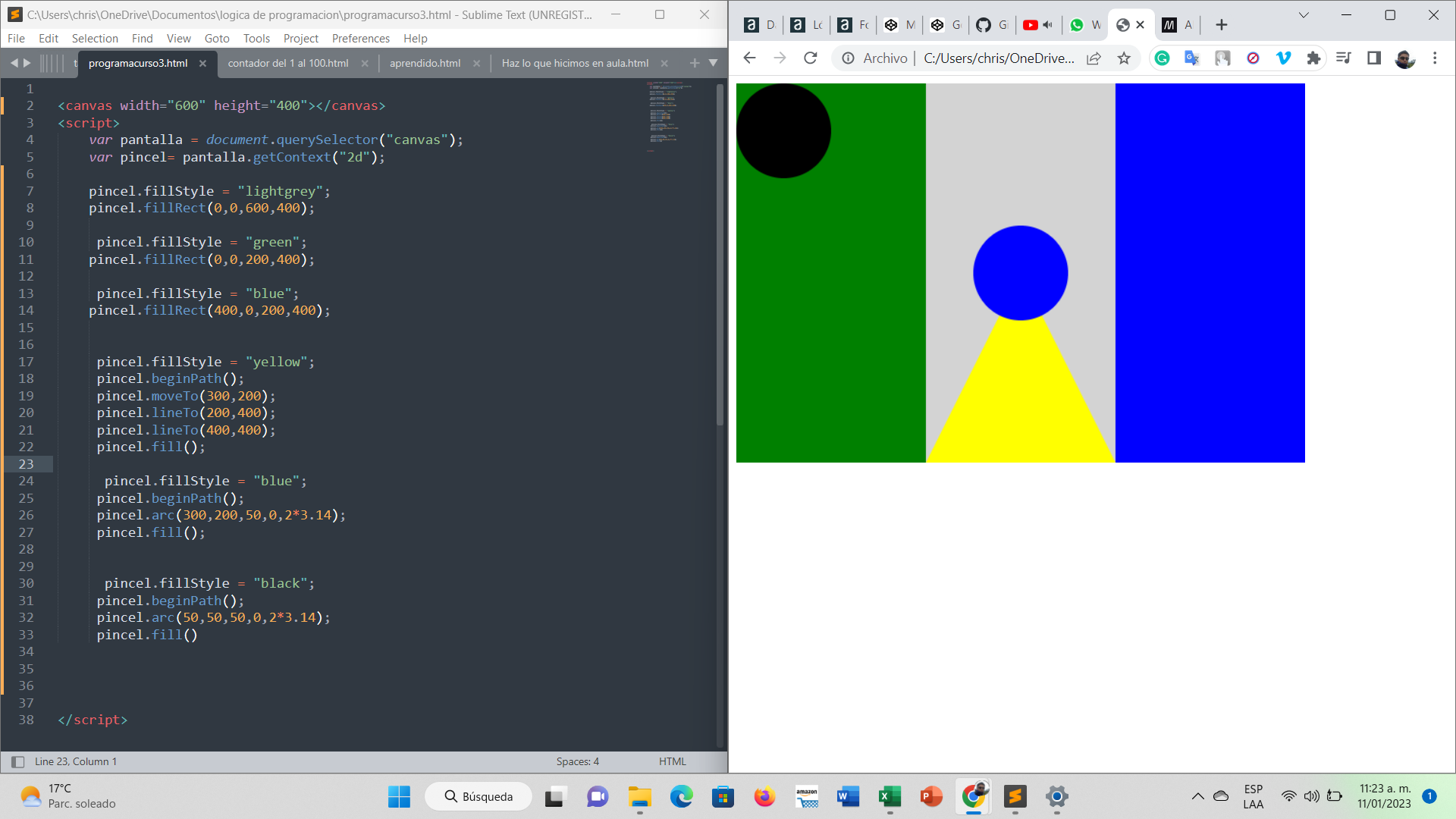Click the forward navigation arrow in Chrome
The image size is (1456, 819).
pyautogui.click(x=780, y=58)
